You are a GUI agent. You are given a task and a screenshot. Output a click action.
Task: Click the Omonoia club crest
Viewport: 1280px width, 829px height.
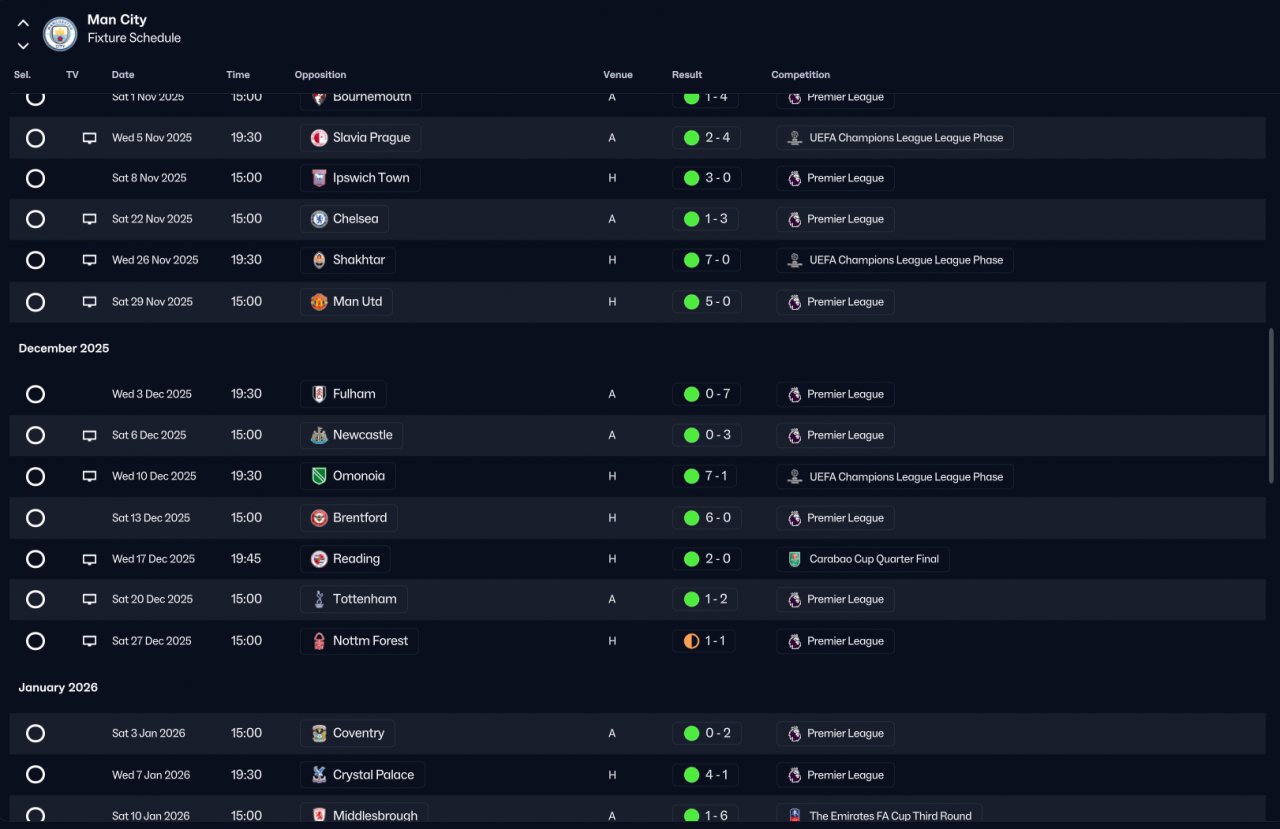pyautogui.click(x=319, y=476)
